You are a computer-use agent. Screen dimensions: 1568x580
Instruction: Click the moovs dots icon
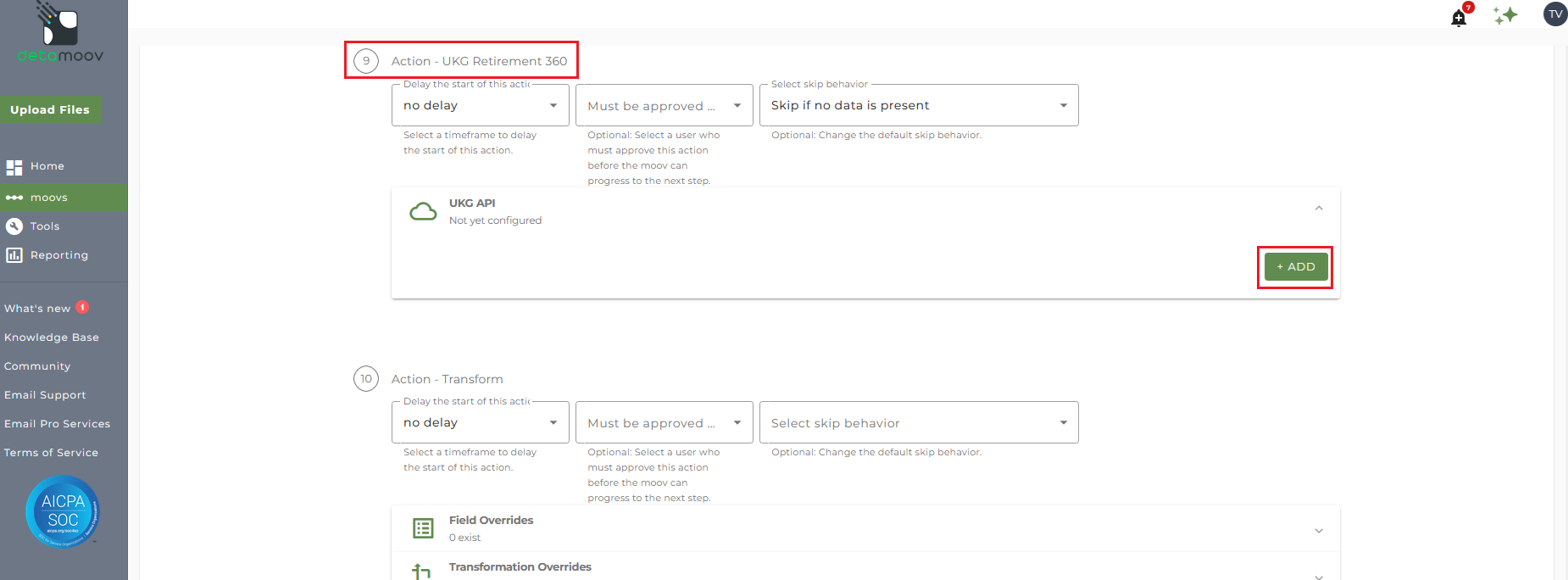(x=14, y=198)
